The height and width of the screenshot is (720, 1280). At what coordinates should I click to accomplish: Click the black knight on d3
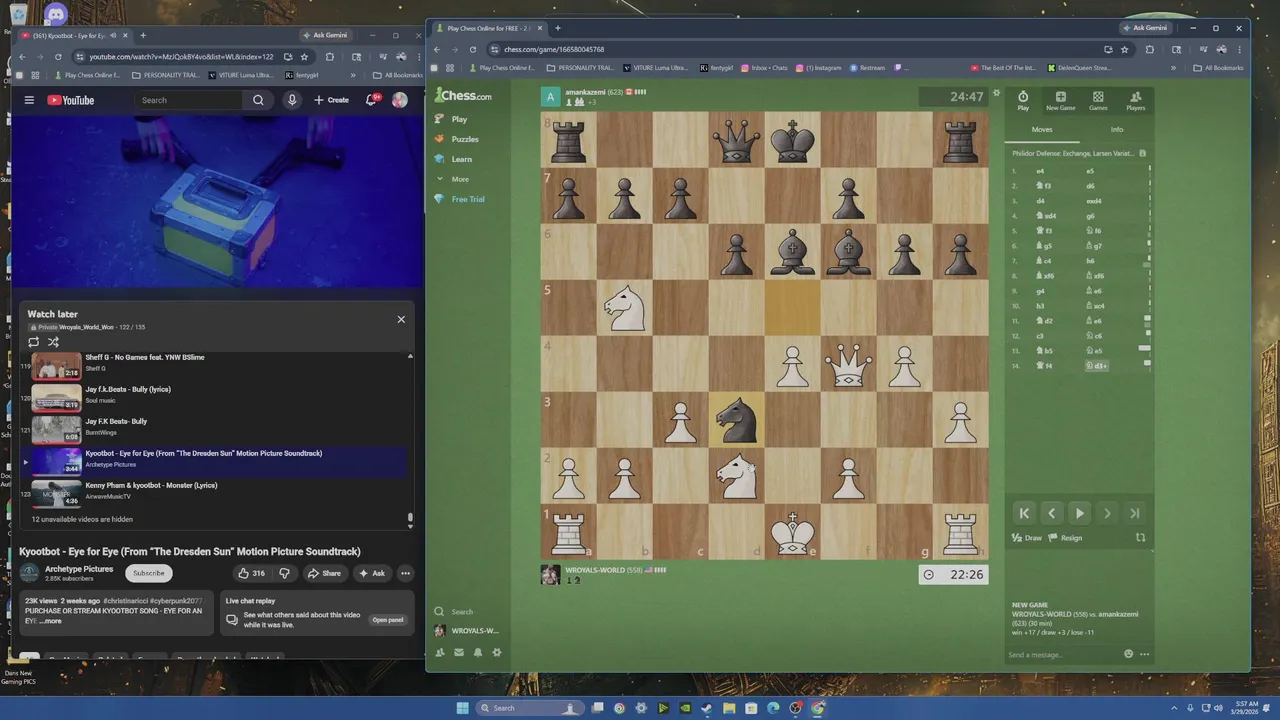(x=737, y=419)
